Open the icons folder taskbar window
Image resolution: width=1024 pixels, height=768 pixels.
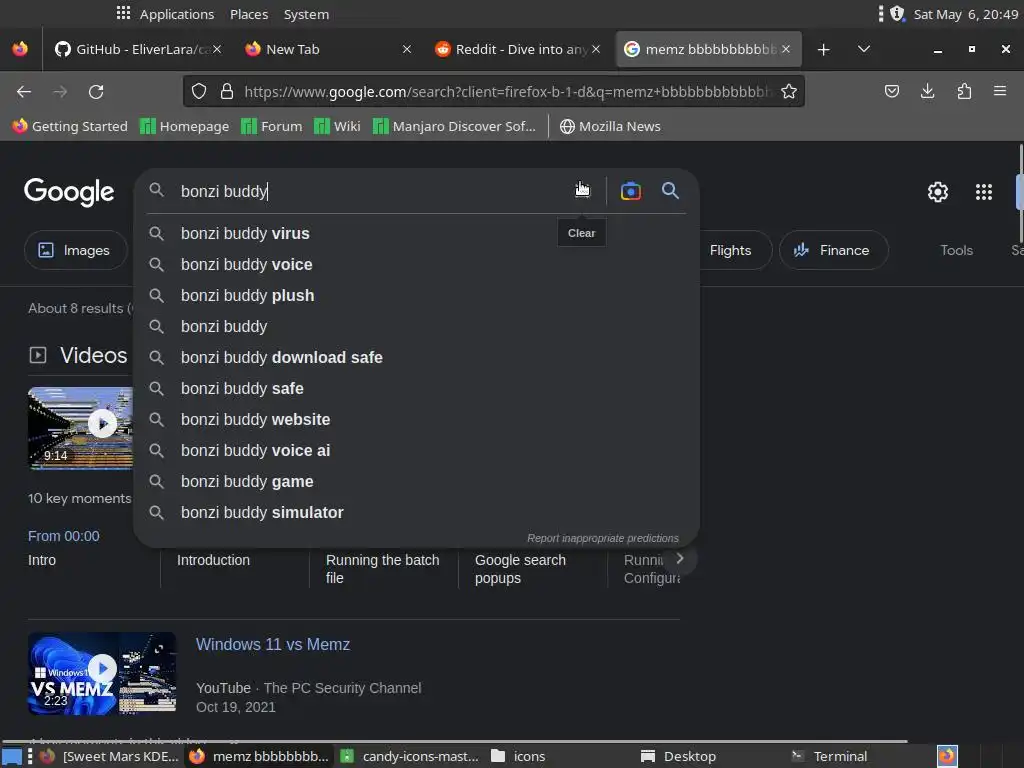[519, 756]
